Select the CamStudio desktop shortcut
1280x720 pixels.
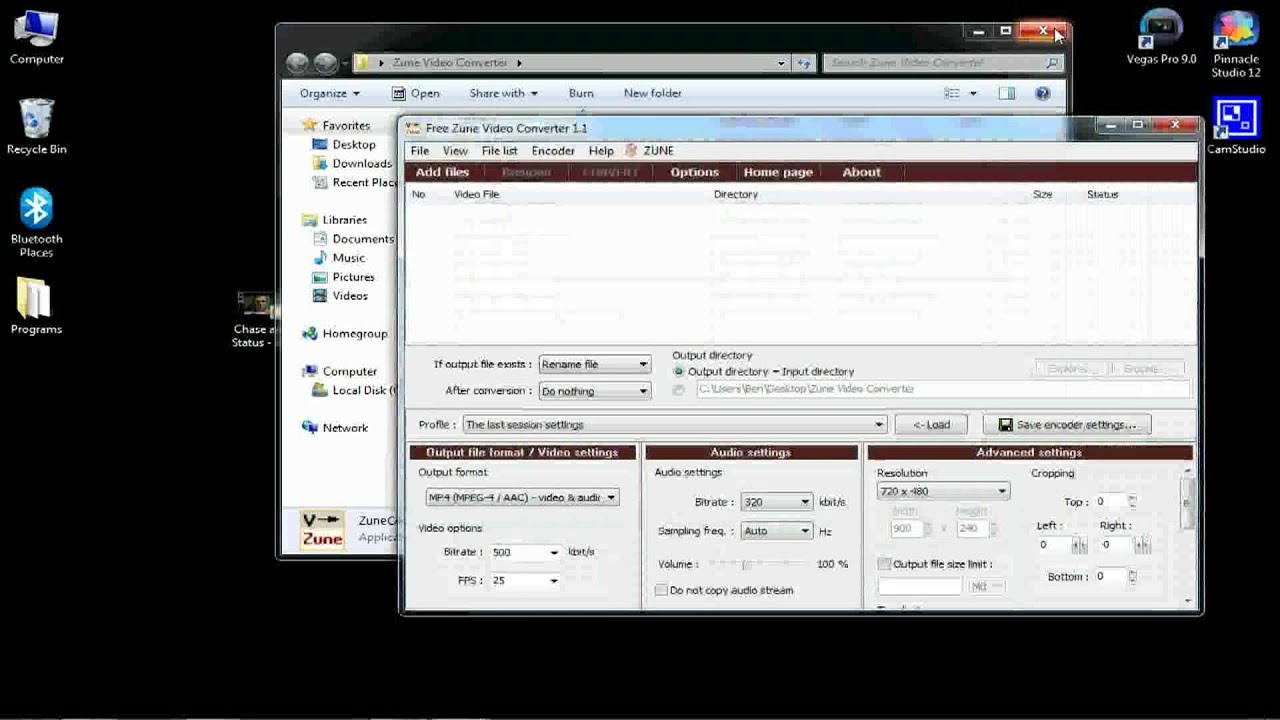click(x=1236, y=126)
